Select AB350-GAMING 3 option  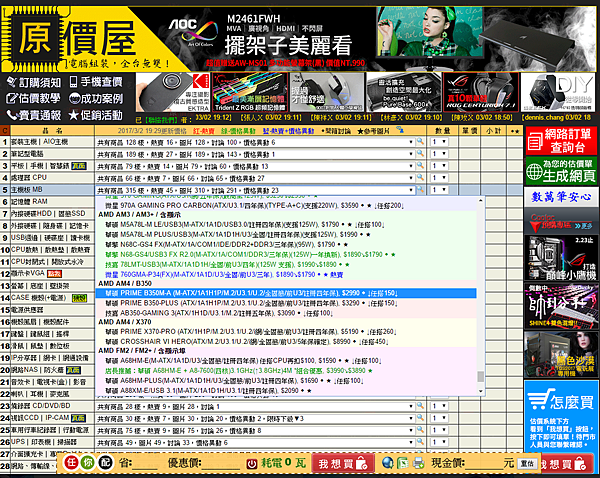(286, 313)
